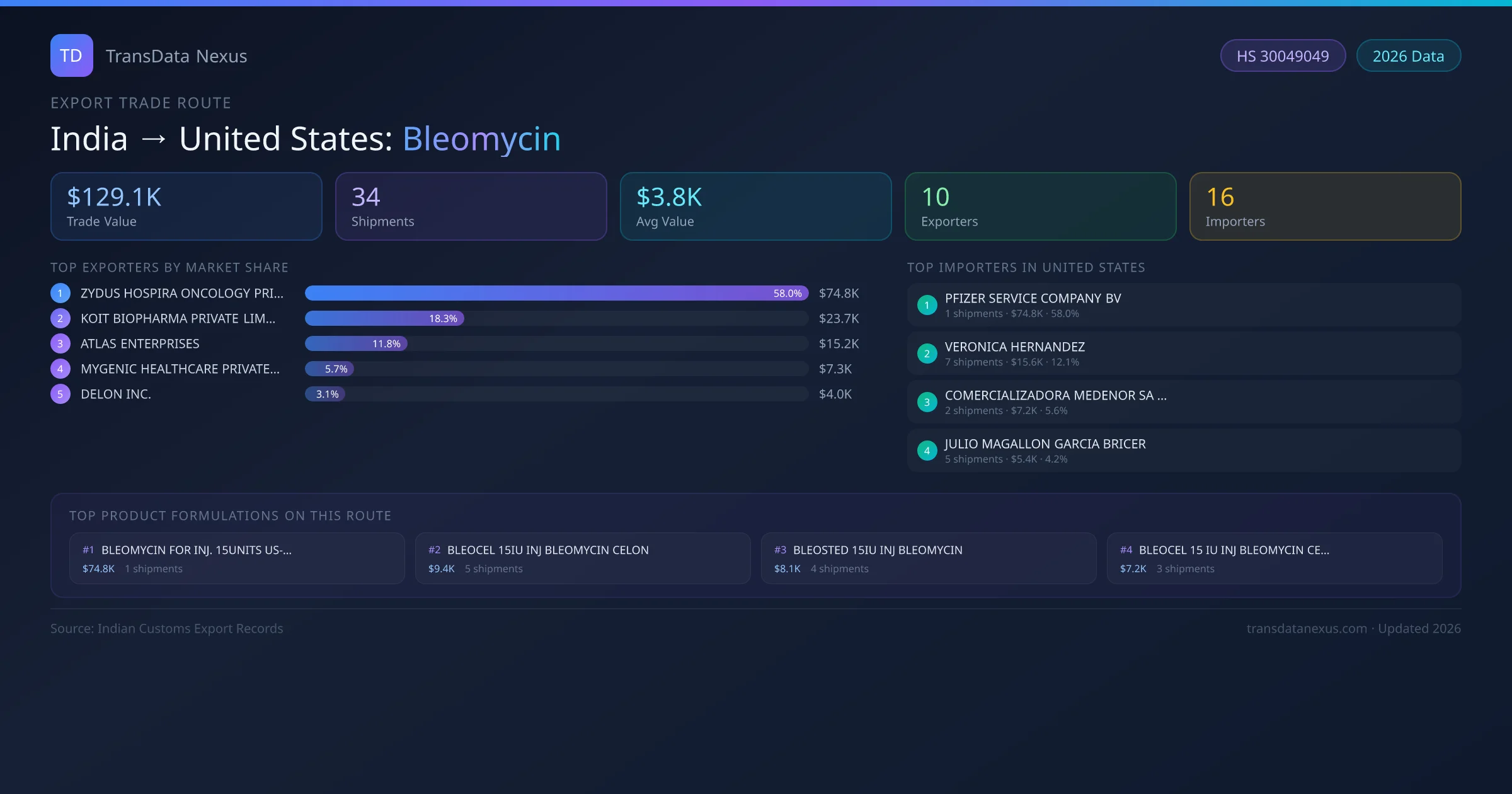The height and width of the screenshot is (794, 1512).
Task: Open #1 Bleomycin for Inj. 15units formulation
Action: (236, 558)
